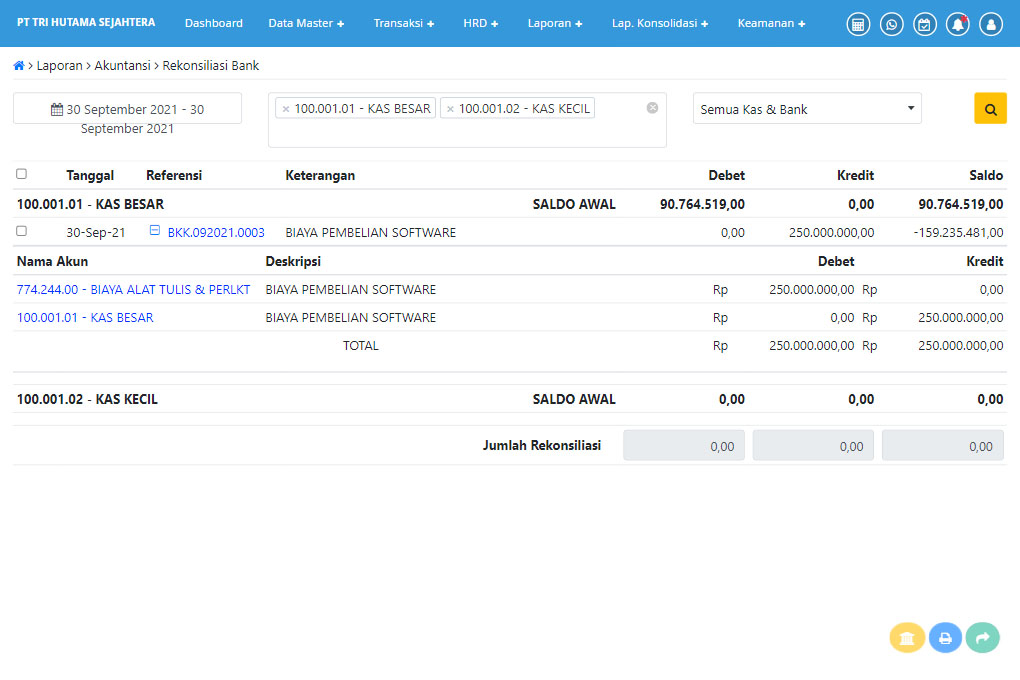
Task: Open the notifications bell
Action: 958,24
